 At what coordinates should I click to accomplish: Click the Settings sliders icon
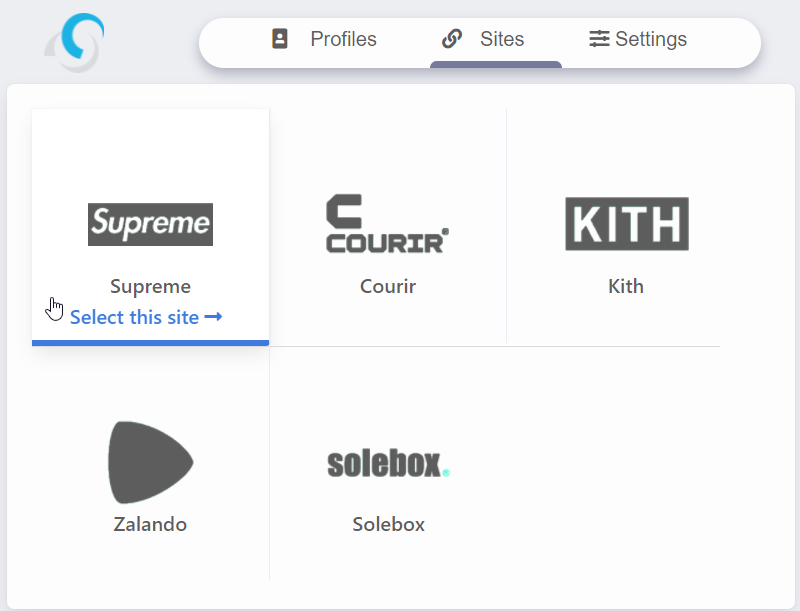pos(599,39)
